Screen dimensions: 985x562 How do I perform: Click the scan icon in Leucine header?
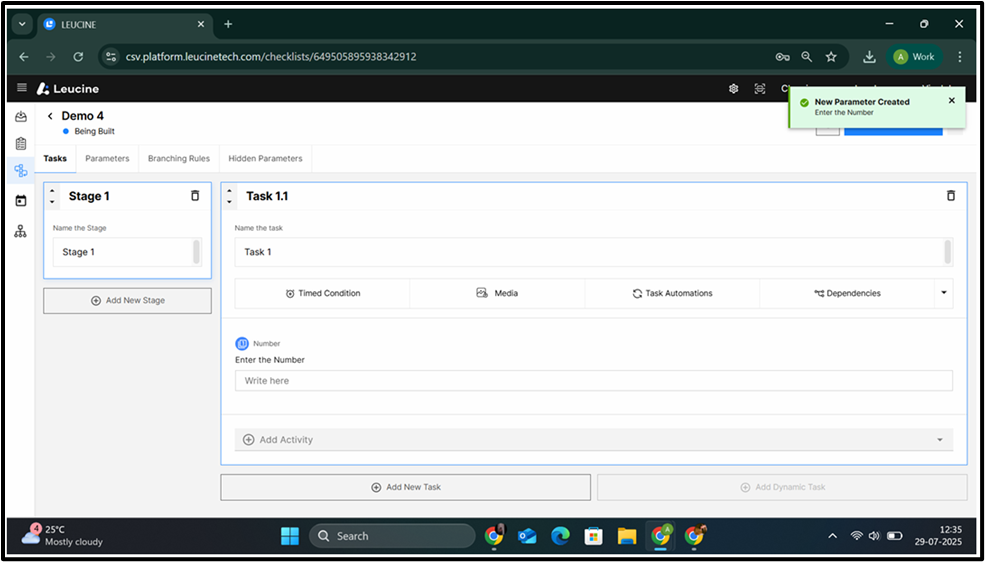760,89
